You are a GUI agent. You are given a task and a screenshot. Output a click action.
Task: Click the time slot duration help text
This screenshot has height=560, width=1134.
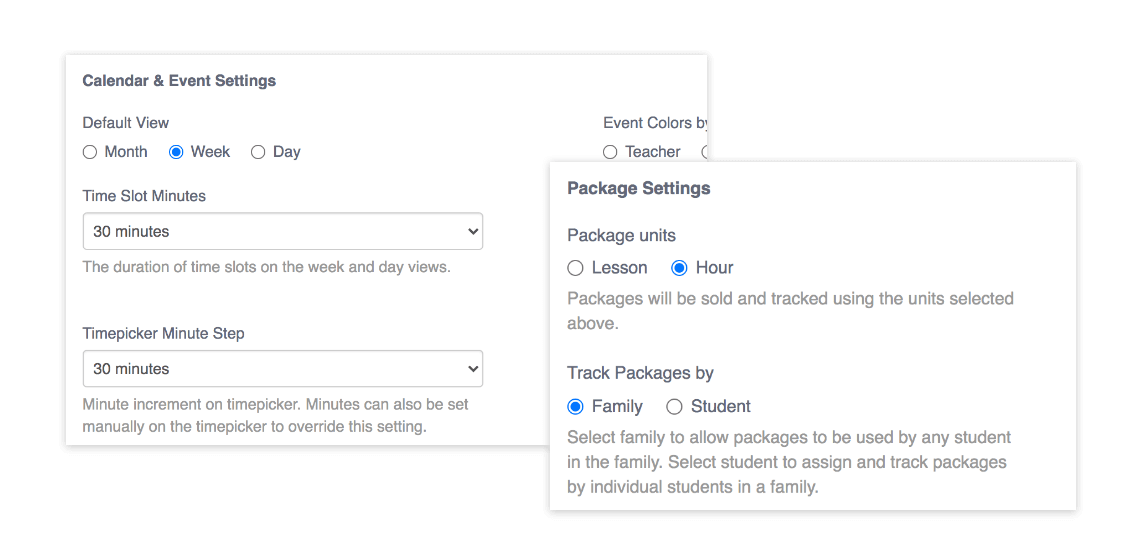[x=266, y=267]
